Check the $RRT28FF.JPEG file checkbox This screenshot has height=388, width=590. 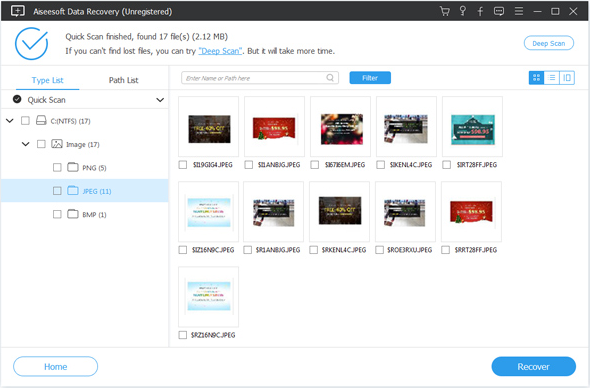[446, 250]
